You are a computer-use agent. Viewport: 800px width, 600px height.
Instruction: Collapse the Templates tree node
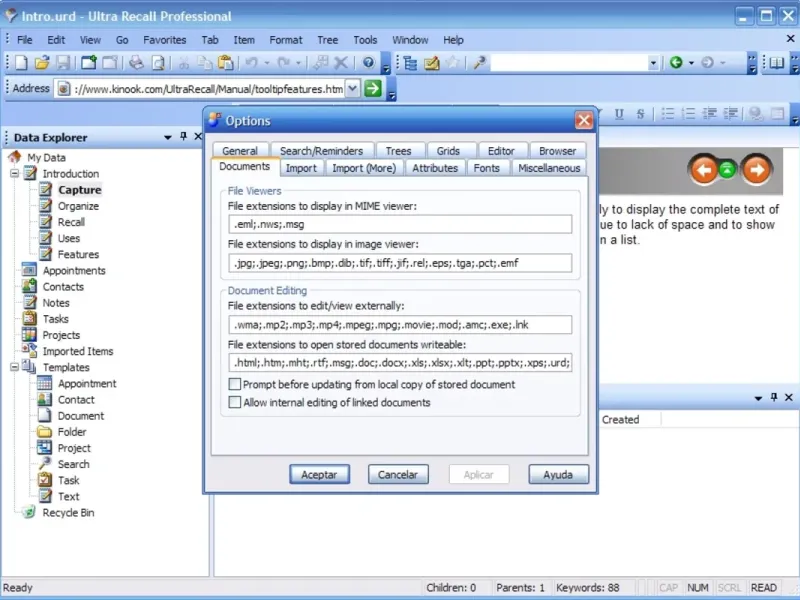coord(14,367)
